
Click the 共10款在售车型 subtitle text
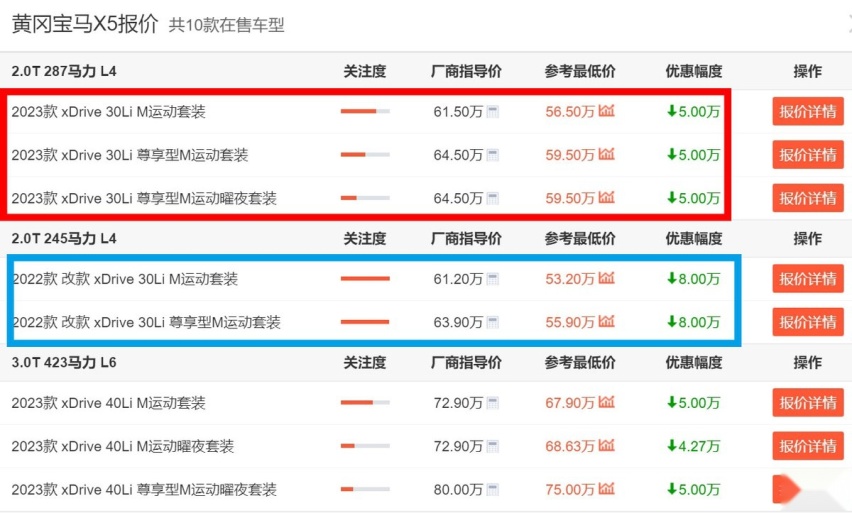[x=227, y=25]
